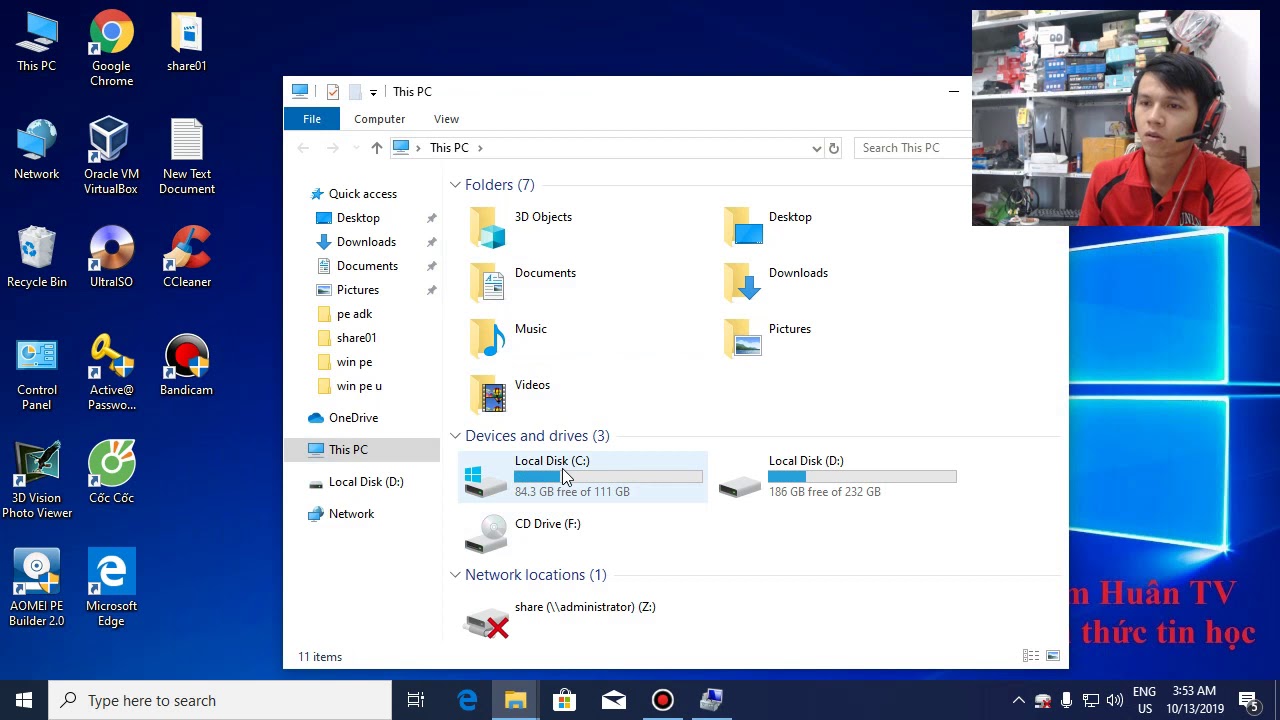Screen dimensions: 1280x720
Task: Select the share01 desktop folder
Action: point(187,43)
